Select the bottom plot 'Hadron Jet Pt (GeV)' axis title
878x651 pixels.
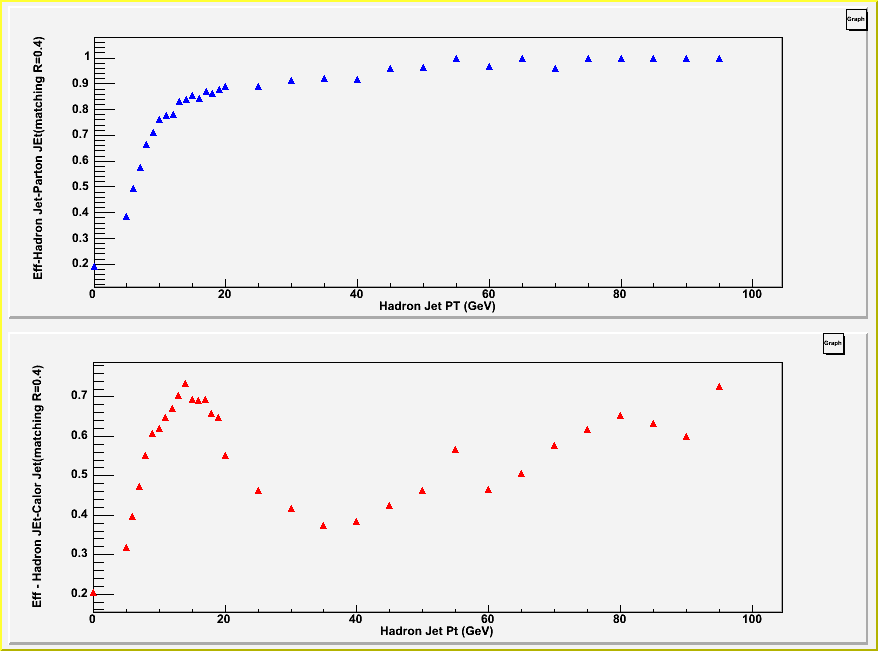click(437, 632)
